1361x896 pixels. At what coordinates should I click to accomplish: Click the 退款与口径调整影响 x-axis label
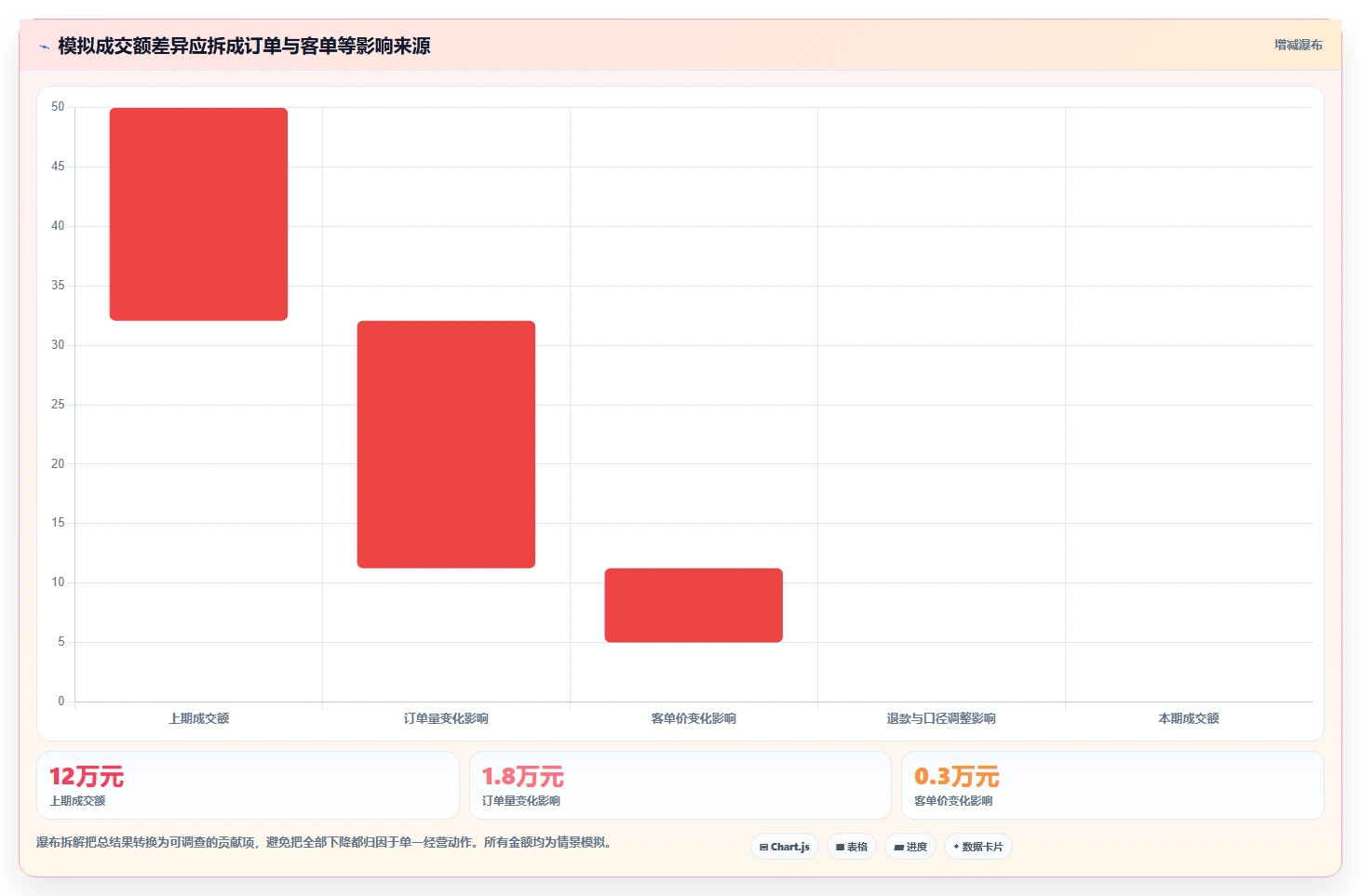pyautogui.click(x=941, y=718)
